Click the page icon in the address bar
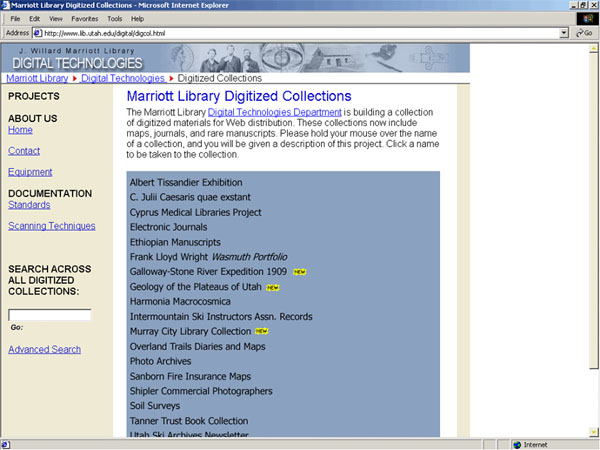This screenshot has width=600, height=450. click(38, 33)
